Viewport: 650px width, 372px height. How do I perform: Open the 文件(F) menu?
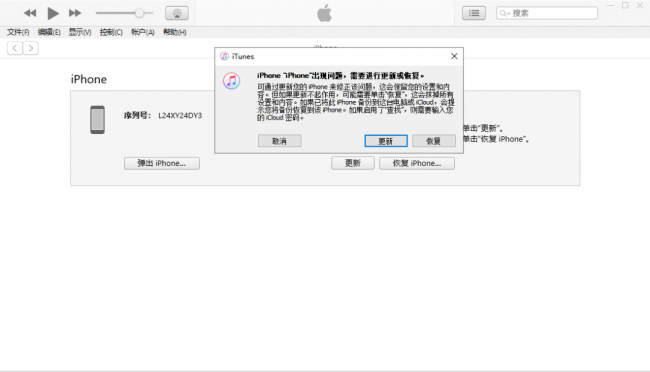18,32
